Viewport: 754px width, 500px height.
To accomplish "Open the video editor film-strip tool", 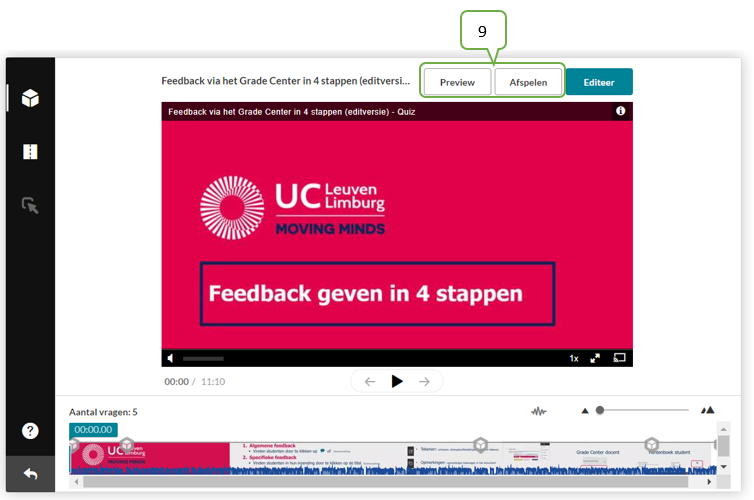I will pyautogui.click(x=30, y=151).
